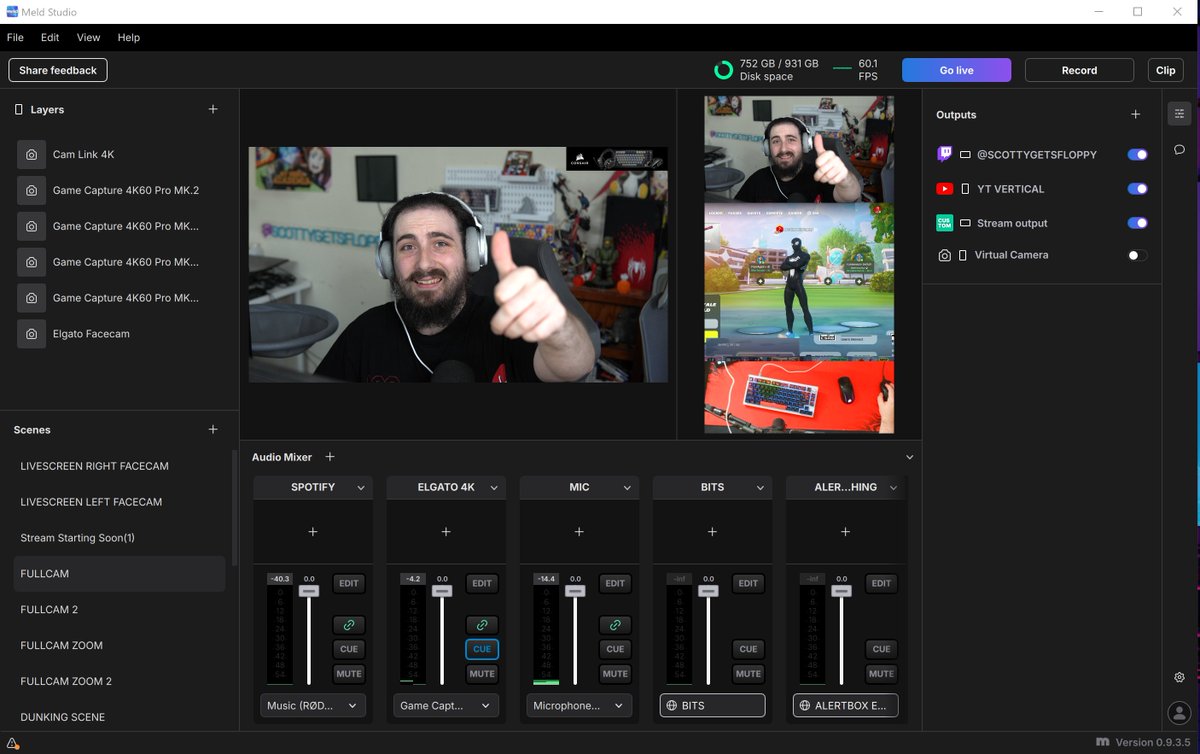Open Music (RØD... source dropdown
This screenshot has width=1200, height=754.
312,705
